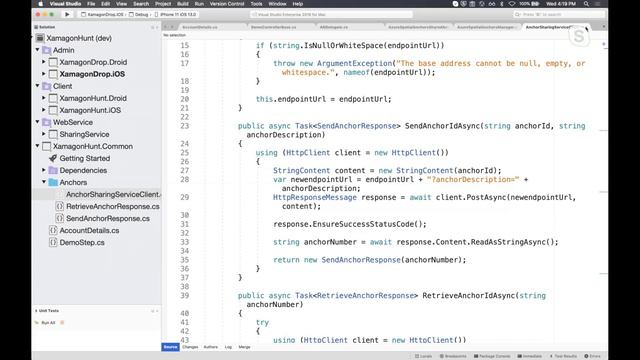Collapse the Anchors folder
This screenshot has height=360, width=640.
(44, 182)
